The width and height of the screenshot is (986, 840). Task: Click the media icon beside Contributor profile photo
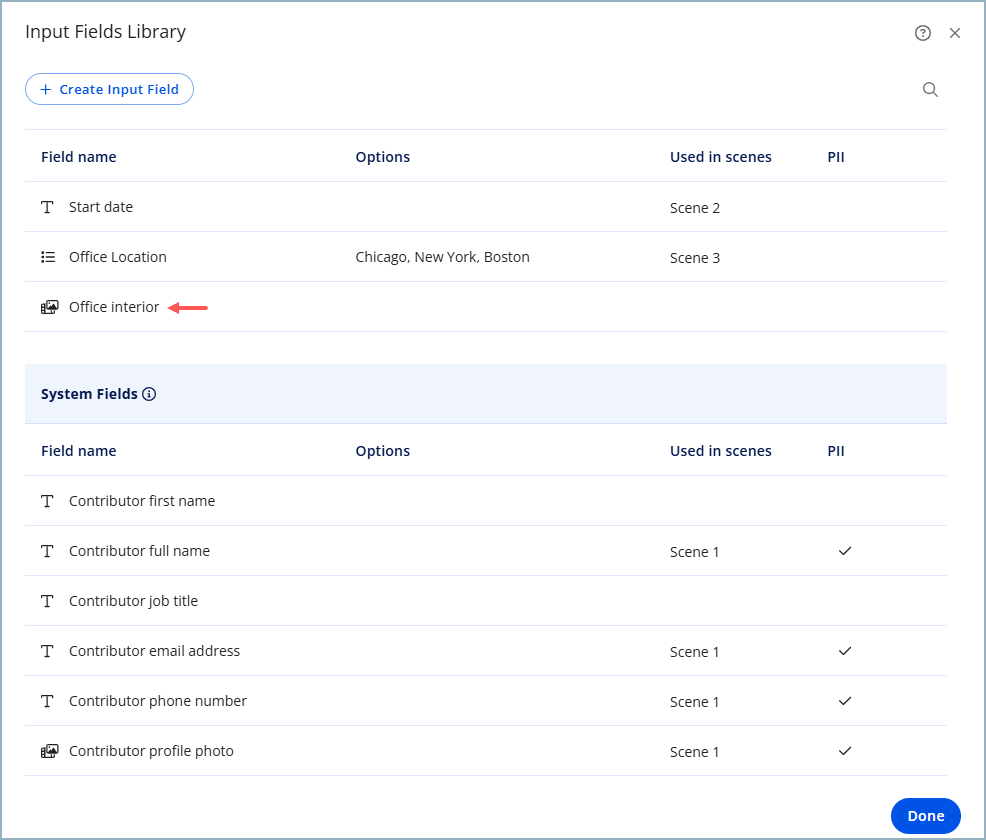click(x=49, y=751)
